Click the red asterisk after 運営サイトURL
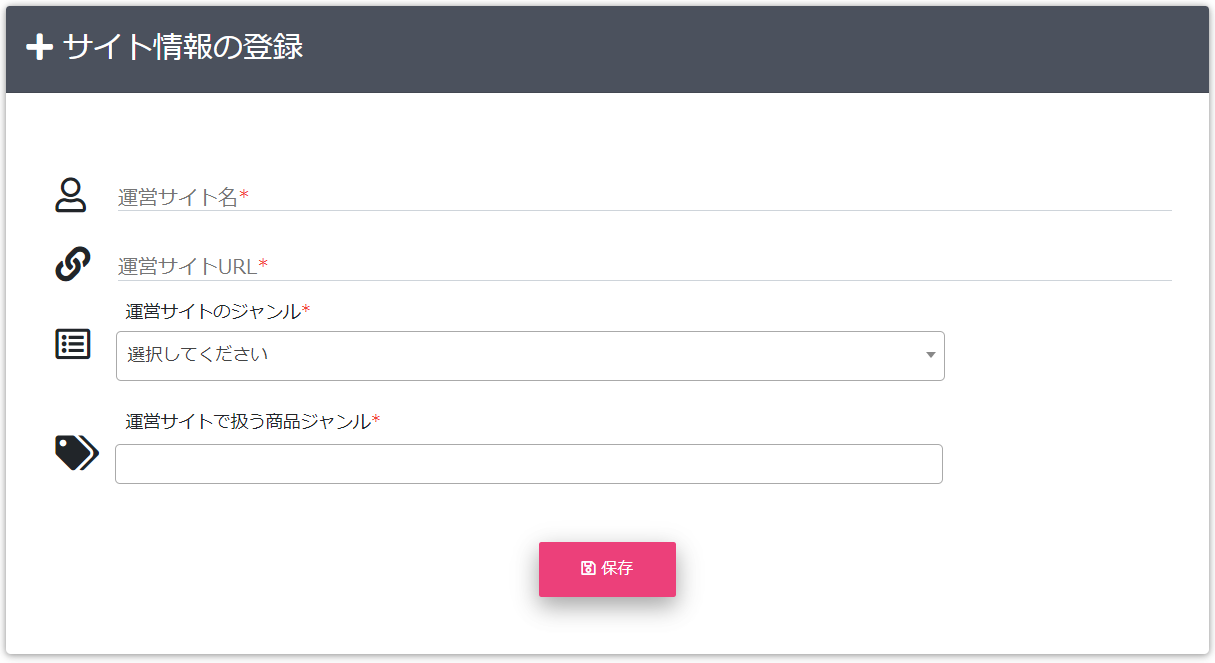 [264, 265]
